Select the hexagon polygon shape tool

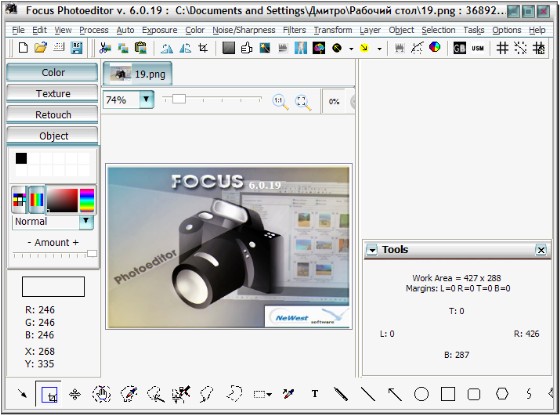(x=502, y=394)
